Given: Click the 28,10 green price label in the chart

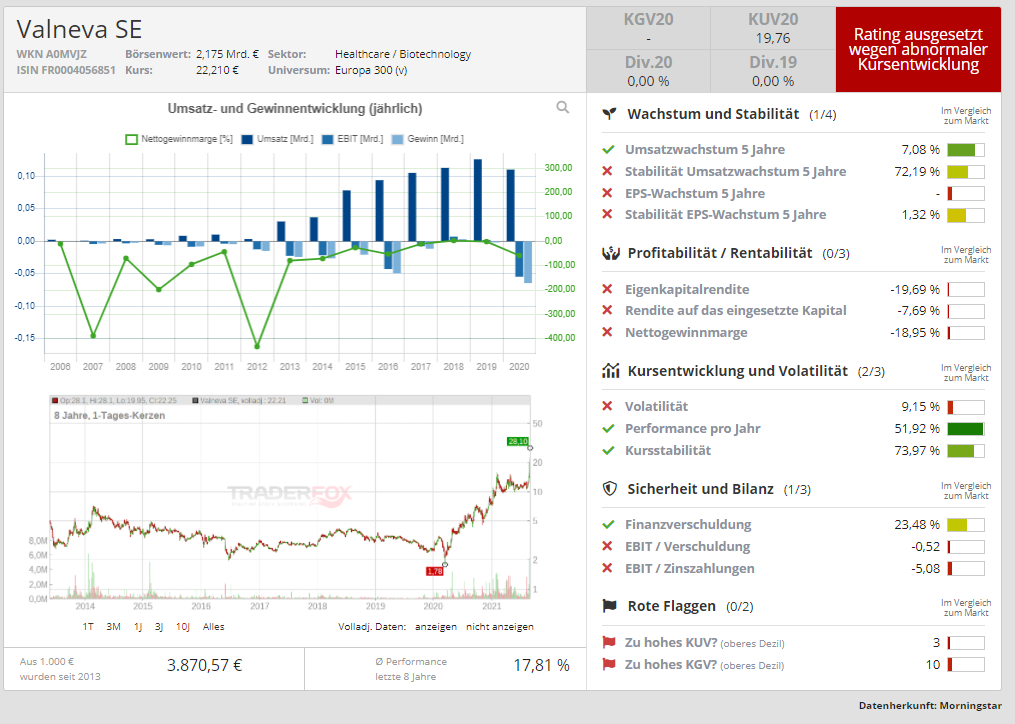Looking at the screenshot, I should click(x=517, y=441).
